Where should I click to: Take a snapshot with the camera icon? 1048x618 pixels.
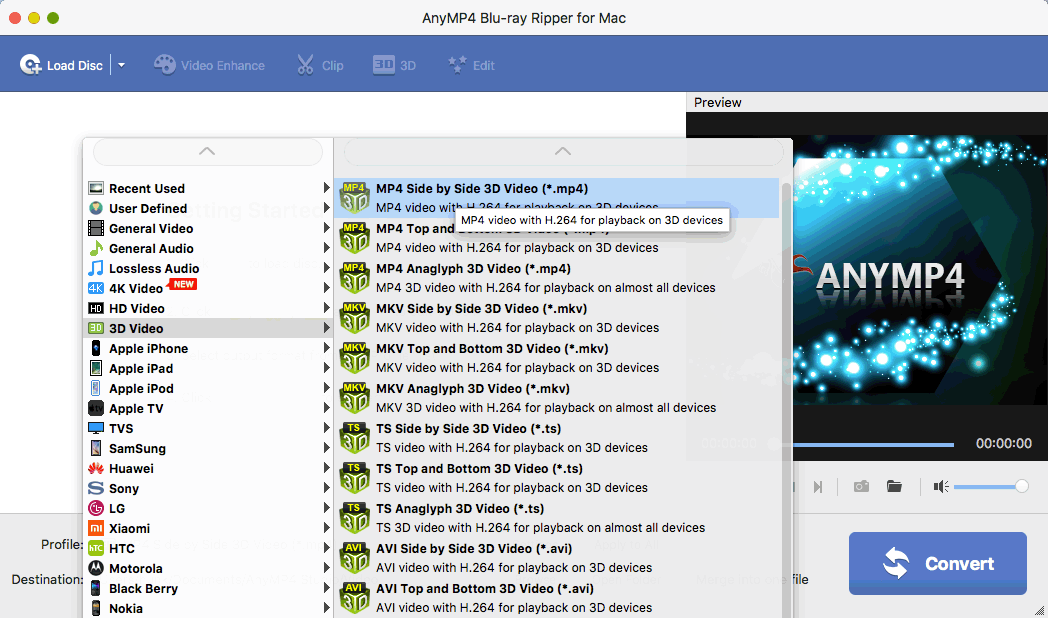tap(862, 486)
